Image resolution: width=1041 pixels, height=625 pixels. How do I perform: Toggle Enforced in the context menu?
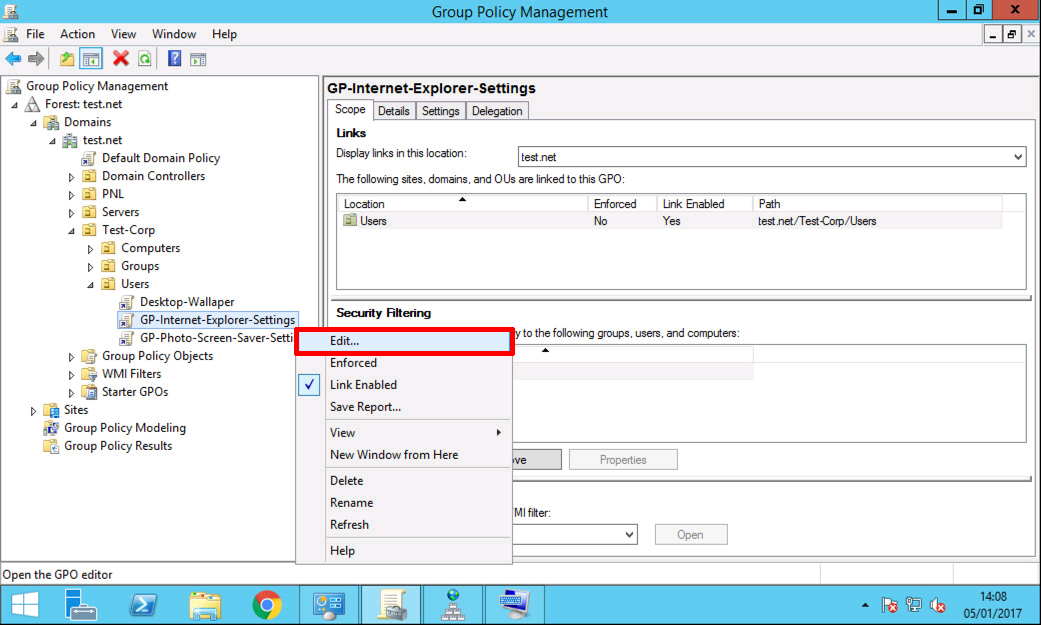click(x=403, y=363)
